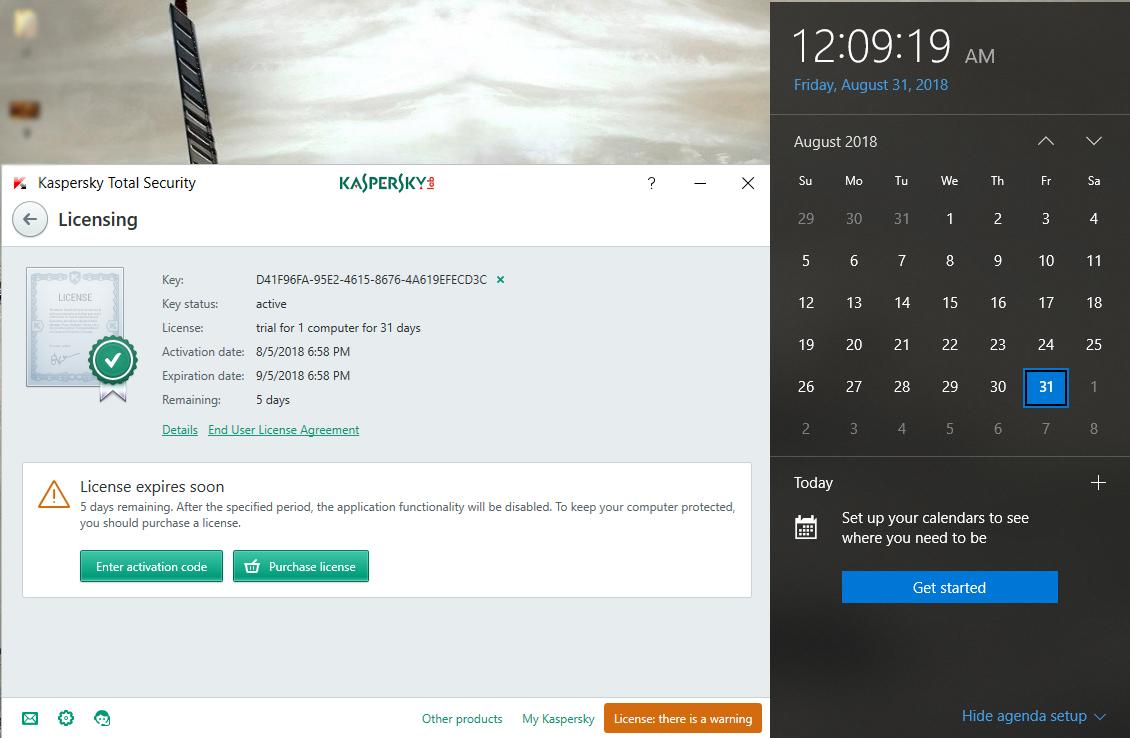Click the orange warning triangle icon

53,494
